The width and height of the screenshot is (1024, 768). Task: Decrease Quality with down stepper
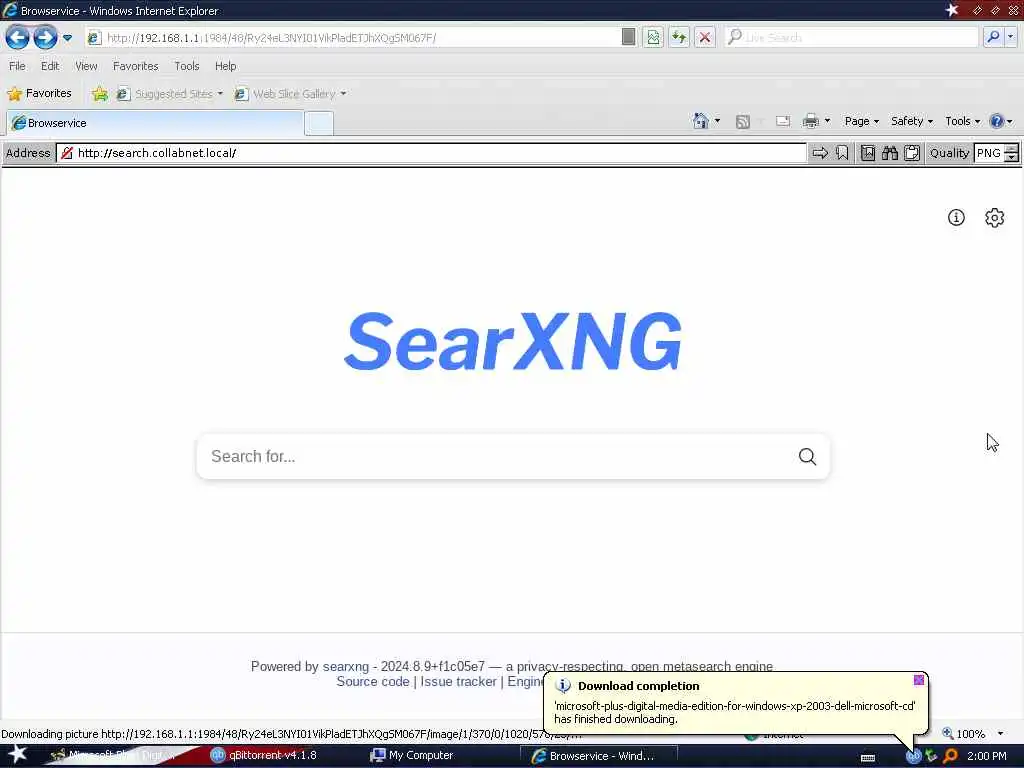tap(1011, 157)
